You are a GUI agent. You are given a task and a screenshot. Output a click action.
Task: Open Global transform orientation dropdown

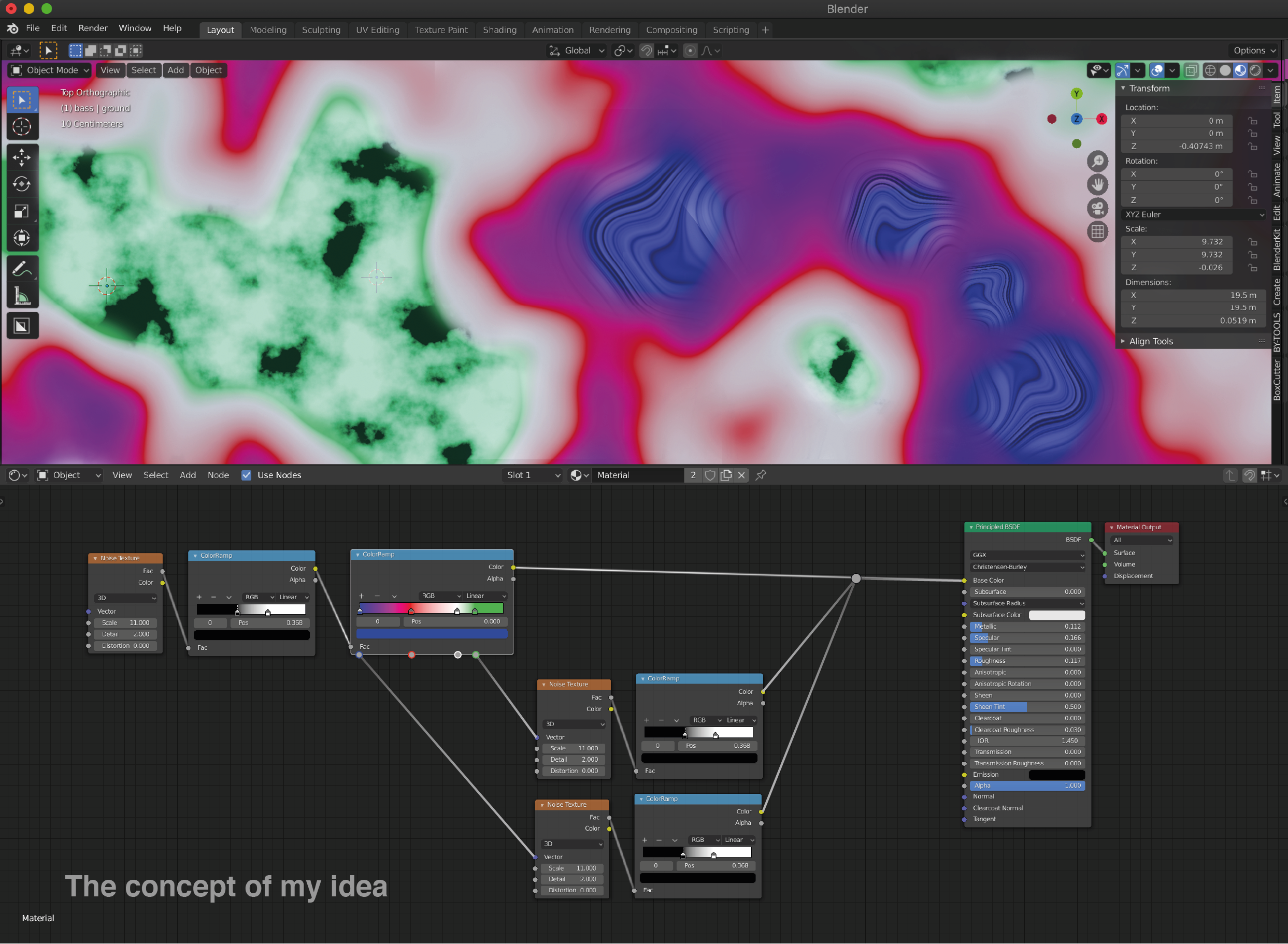coord(577,50)
